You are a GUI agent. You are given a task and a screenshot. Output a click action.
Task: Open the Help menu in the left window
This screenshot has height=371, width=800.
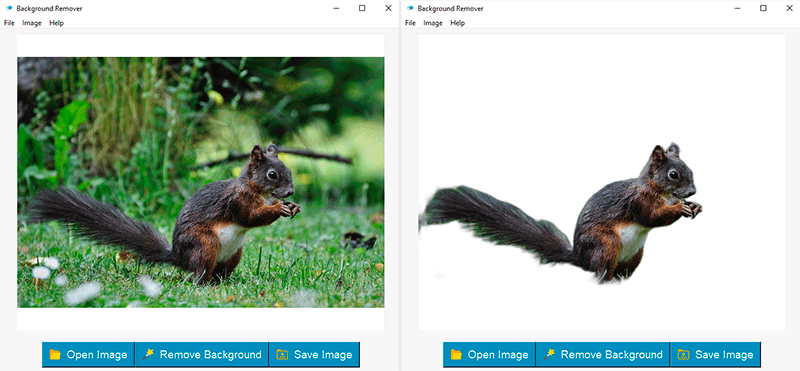57,23
